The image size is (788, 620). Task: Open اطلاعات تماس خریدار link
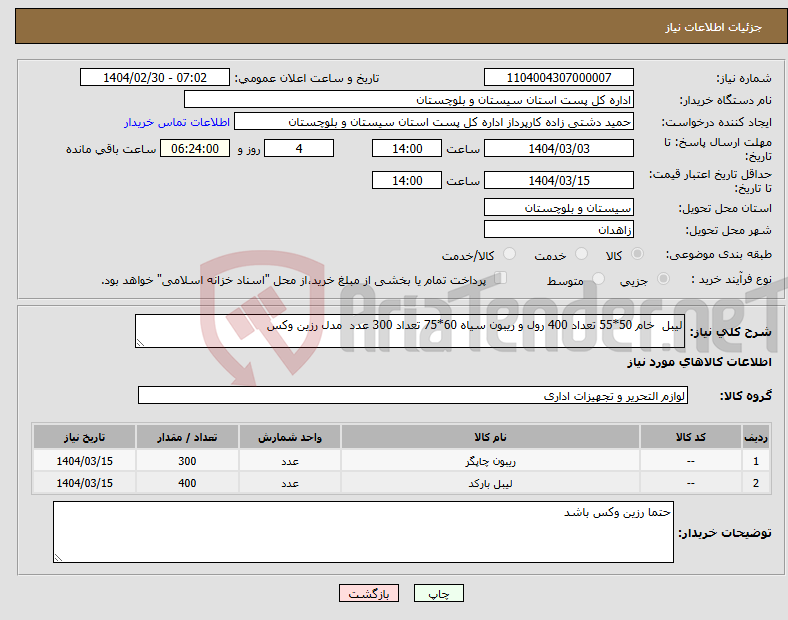pyautogui.click(x=177, y=122)
